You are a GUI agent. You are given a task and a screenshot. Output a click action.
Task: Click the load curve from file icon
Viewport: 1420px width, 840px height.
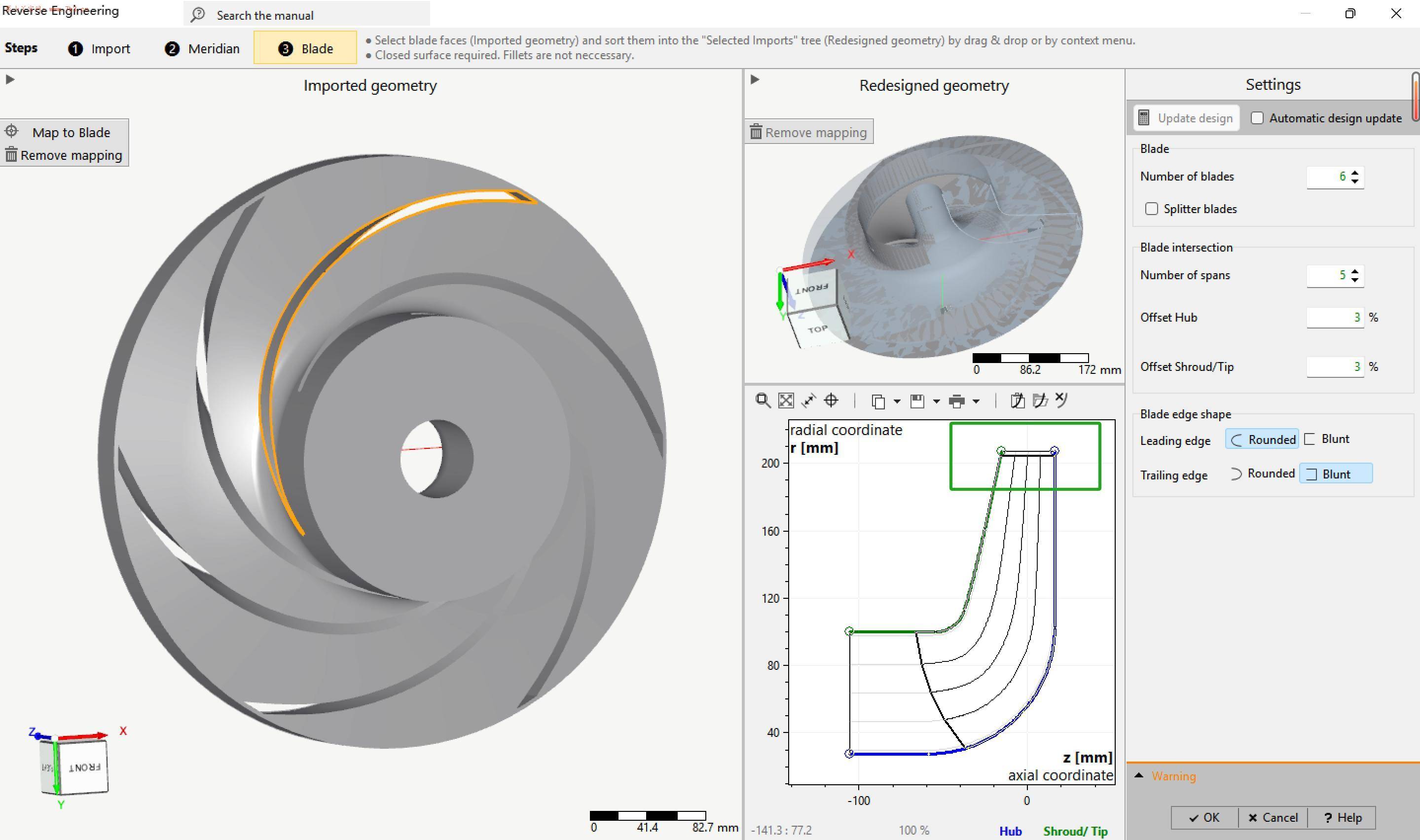click(x=1040, y=401)
